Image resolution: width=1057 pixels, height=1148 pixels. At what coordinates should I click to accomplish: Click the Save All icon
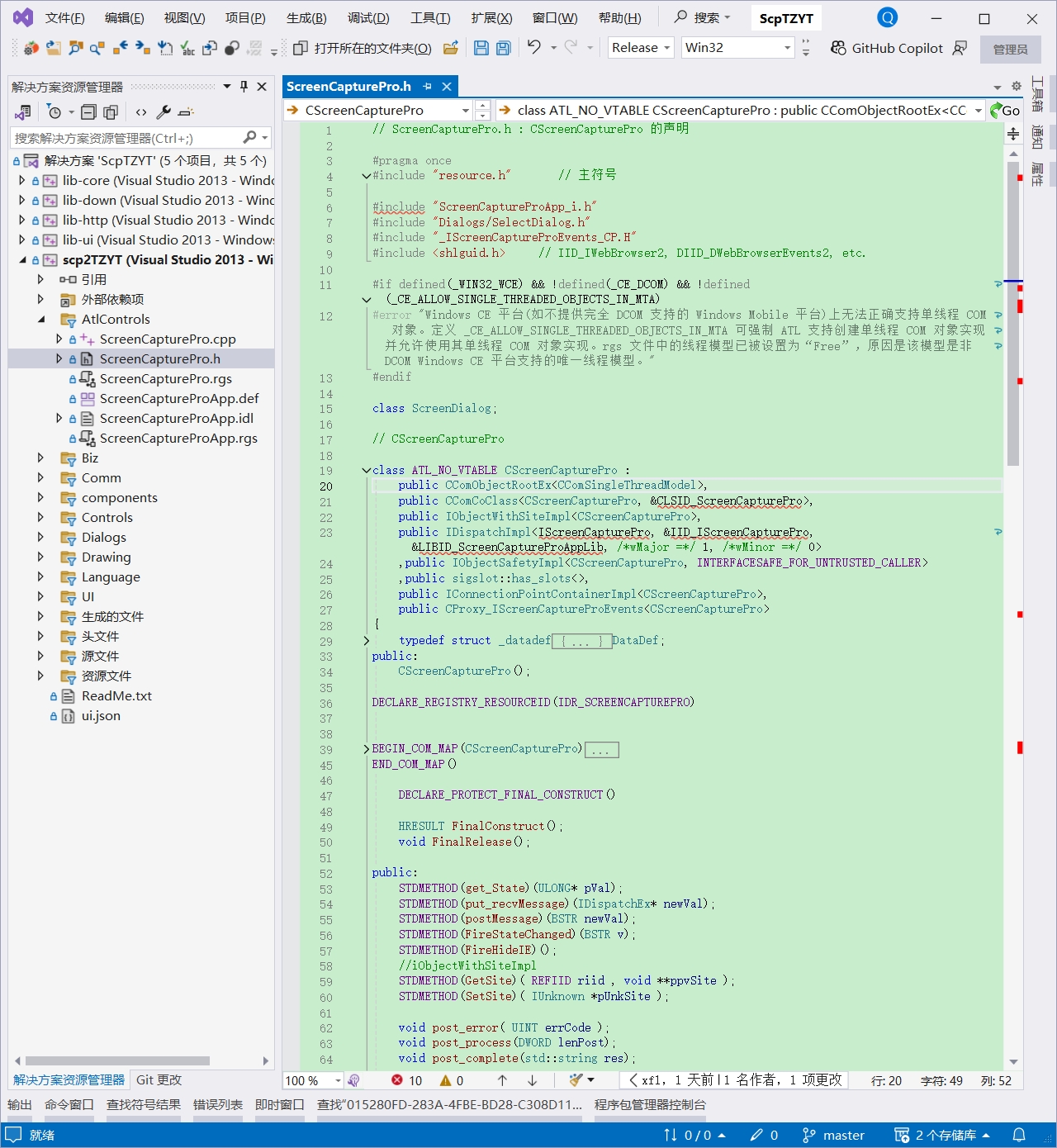pyautogui.click(x=504, y=48)
